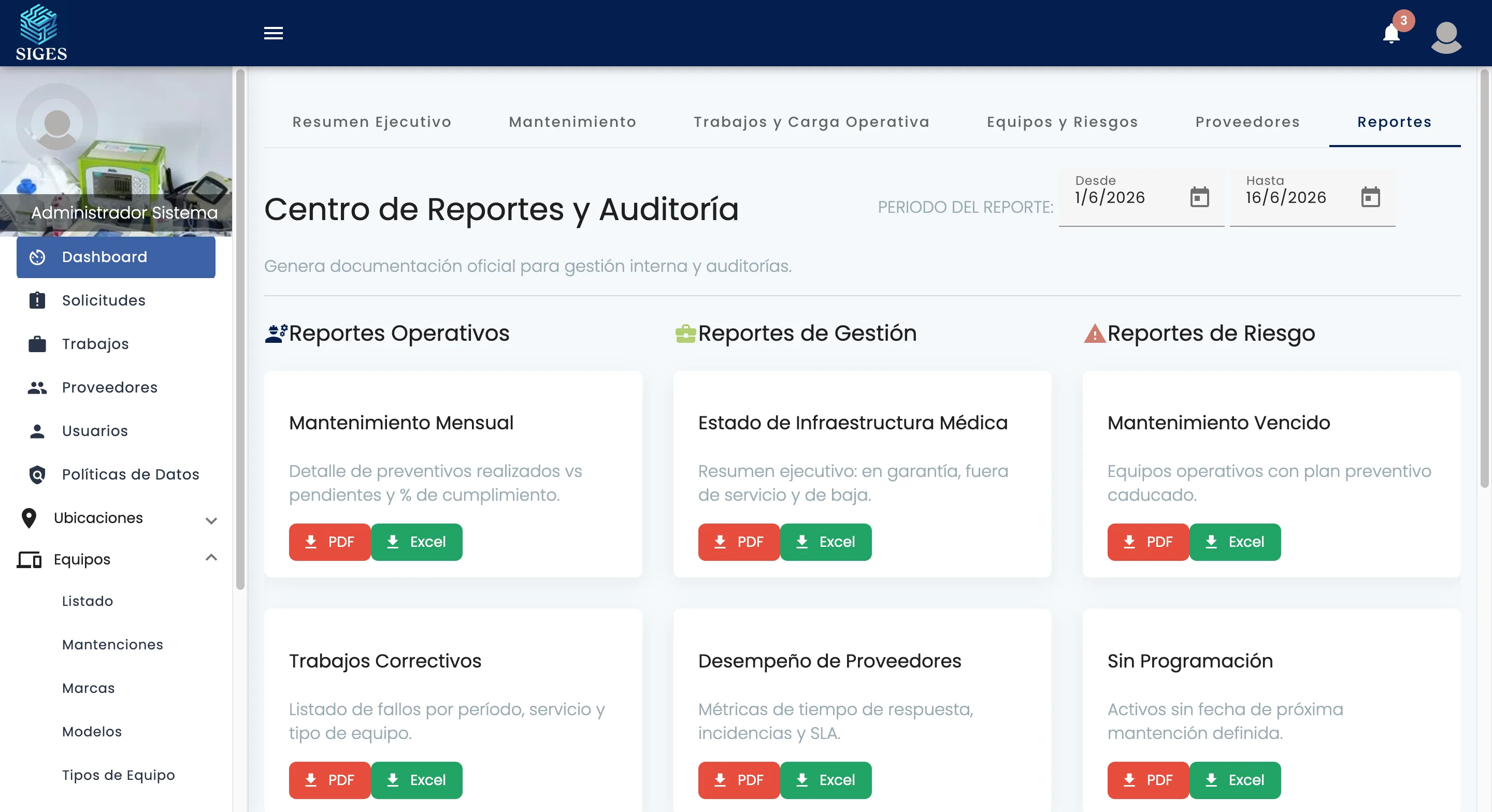Open Proveedores in the sidebar menu

click(116, 387)
